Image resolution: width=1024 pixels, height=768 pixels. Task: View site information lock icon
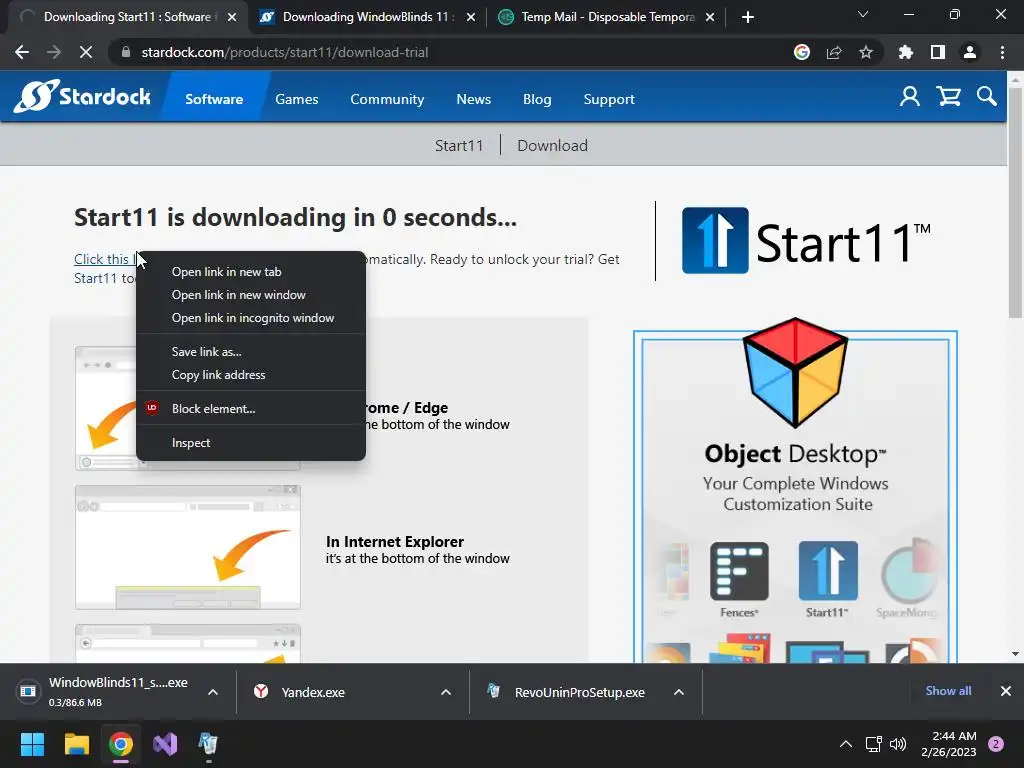click(x=126, y=52)
